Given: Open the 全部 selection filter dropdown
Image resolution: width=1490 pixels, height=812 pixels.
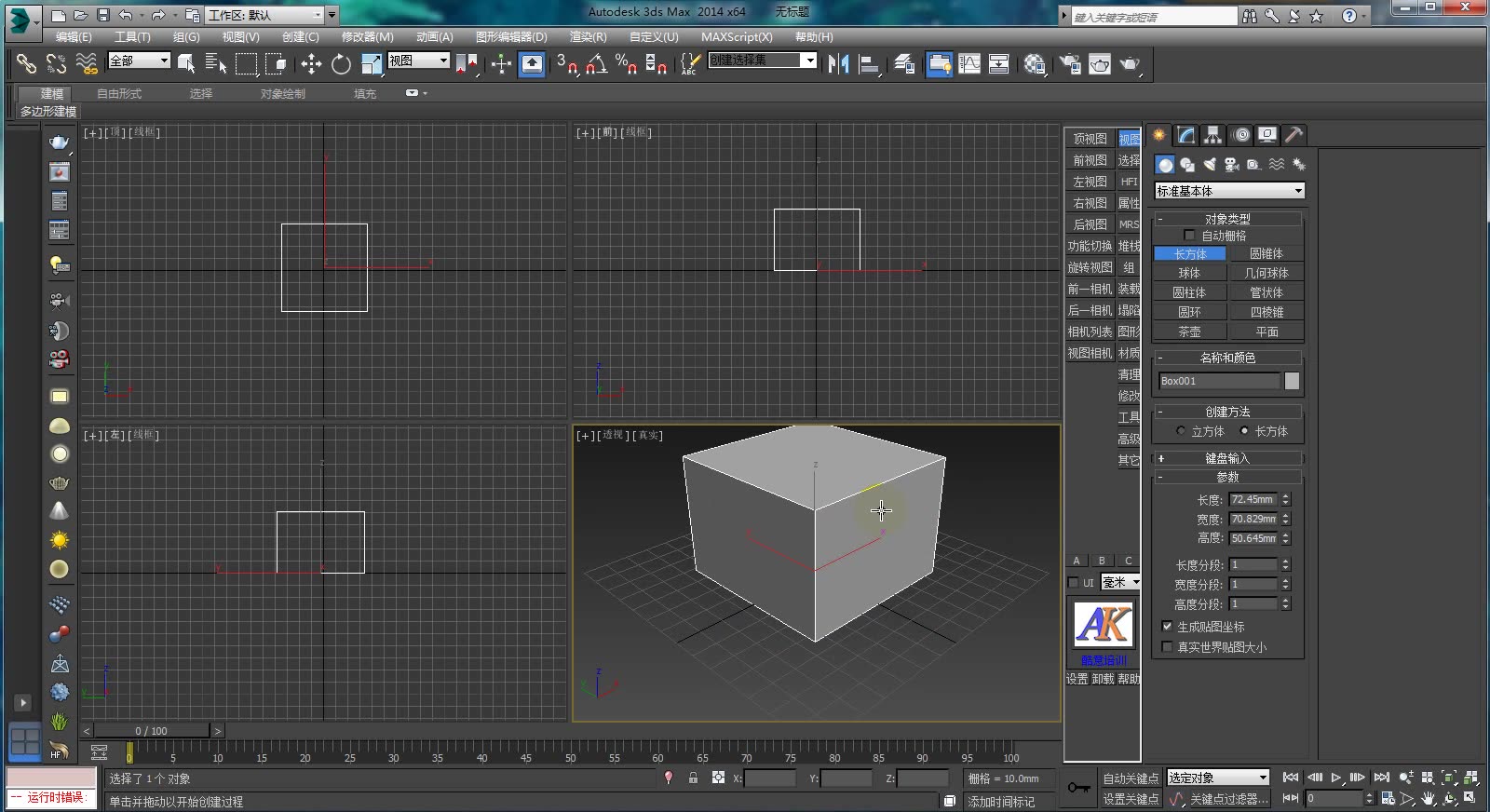Looking at the screenshot, I should click(x=139, y=61).
